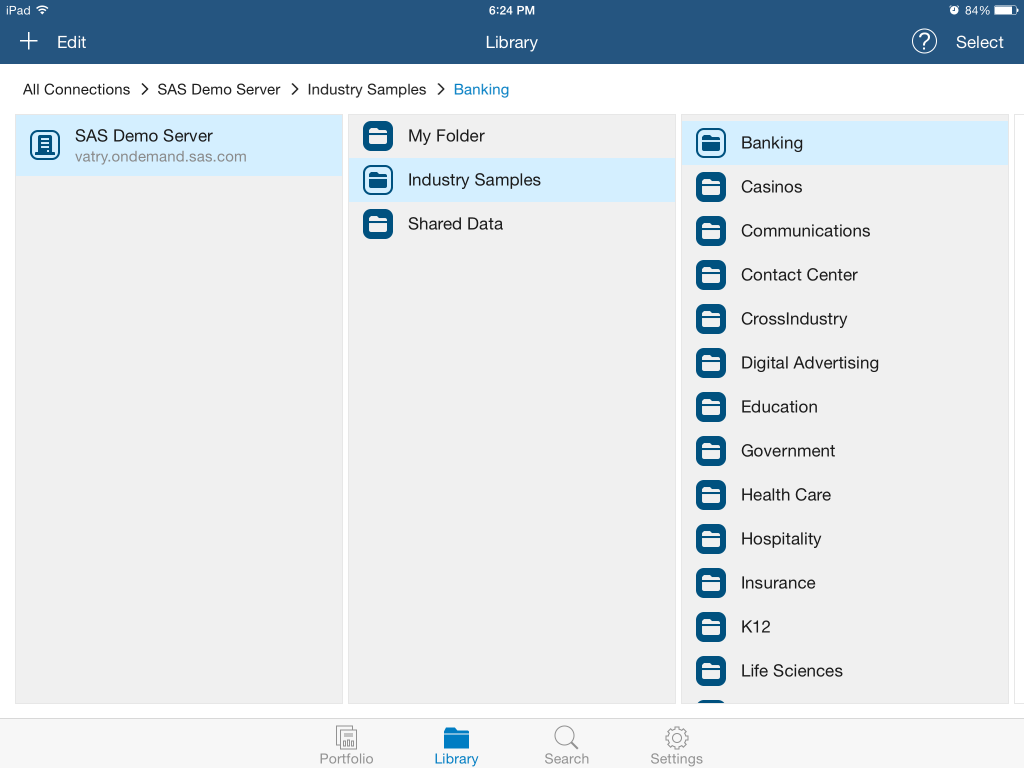
Task: Tap the Edit button
Action: [71, 42]
